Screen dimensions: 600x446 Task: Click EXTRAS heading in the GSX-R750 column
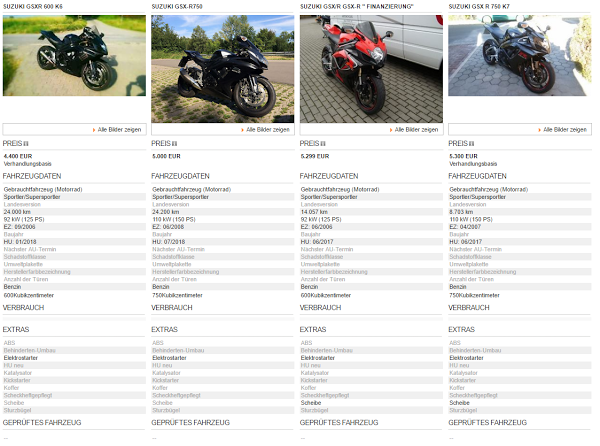click(165, 329)
